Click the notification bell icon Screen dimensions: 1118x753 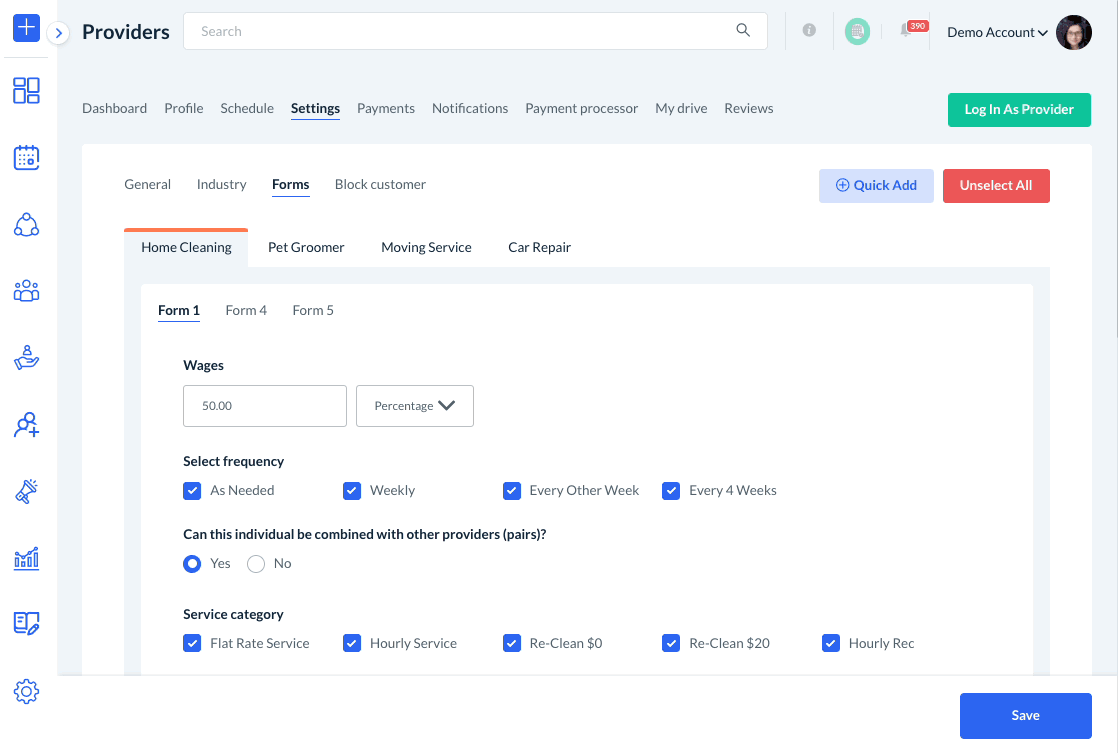[x=906, y=31]
